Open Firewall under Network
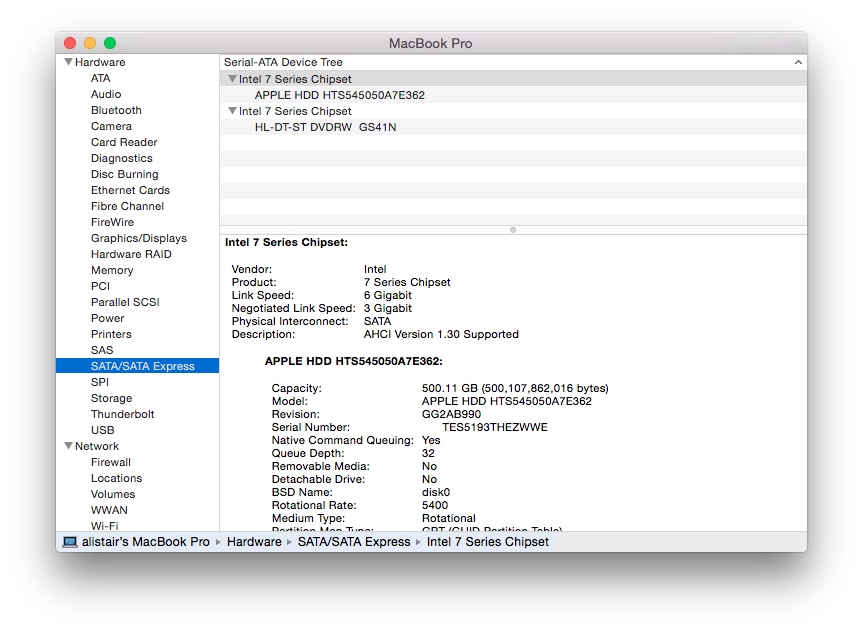This screenshot has height=632, width=863. (111, 462)
